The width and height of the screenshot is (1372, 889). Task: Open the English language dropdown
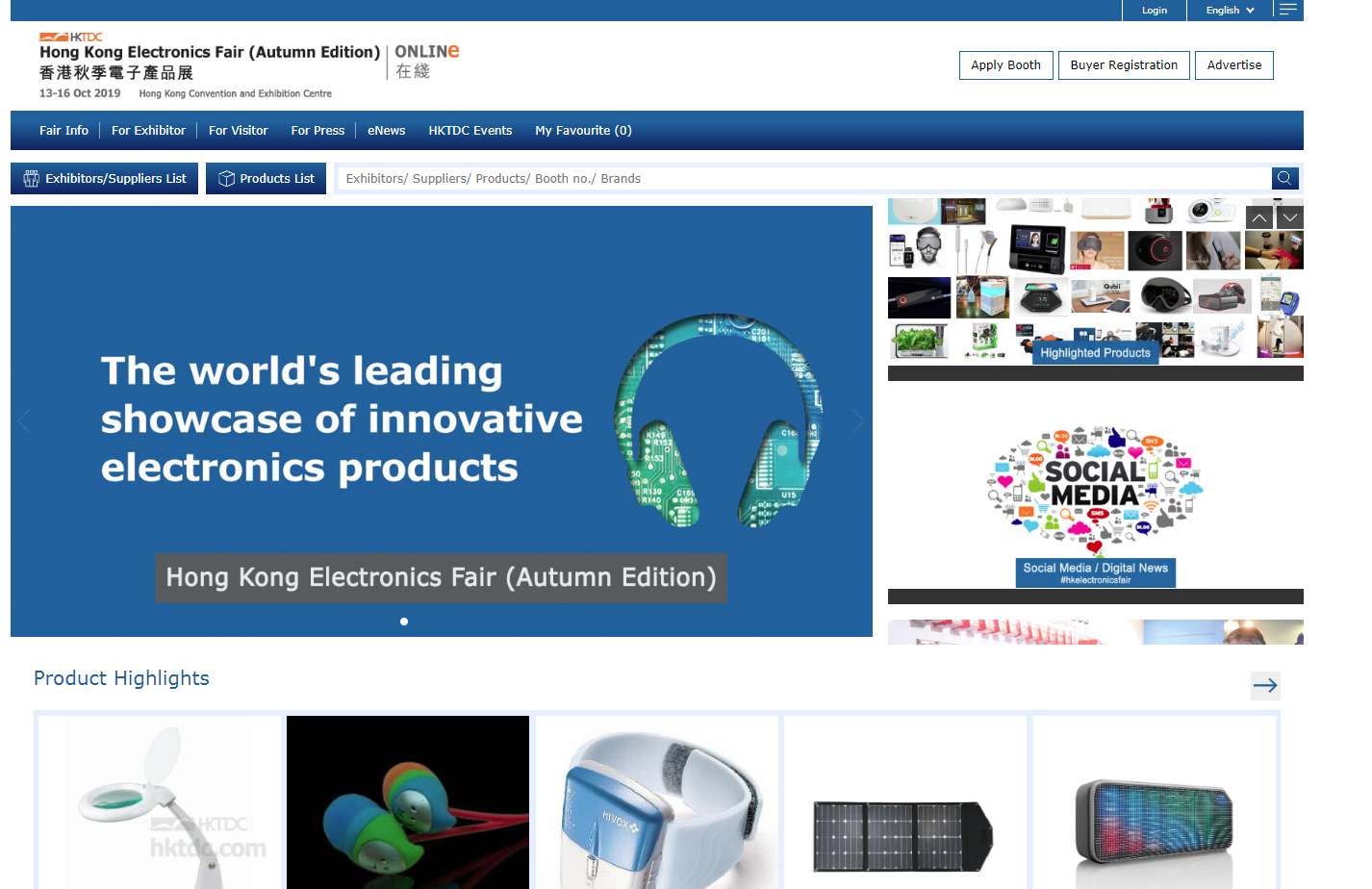coord(1230,10)
